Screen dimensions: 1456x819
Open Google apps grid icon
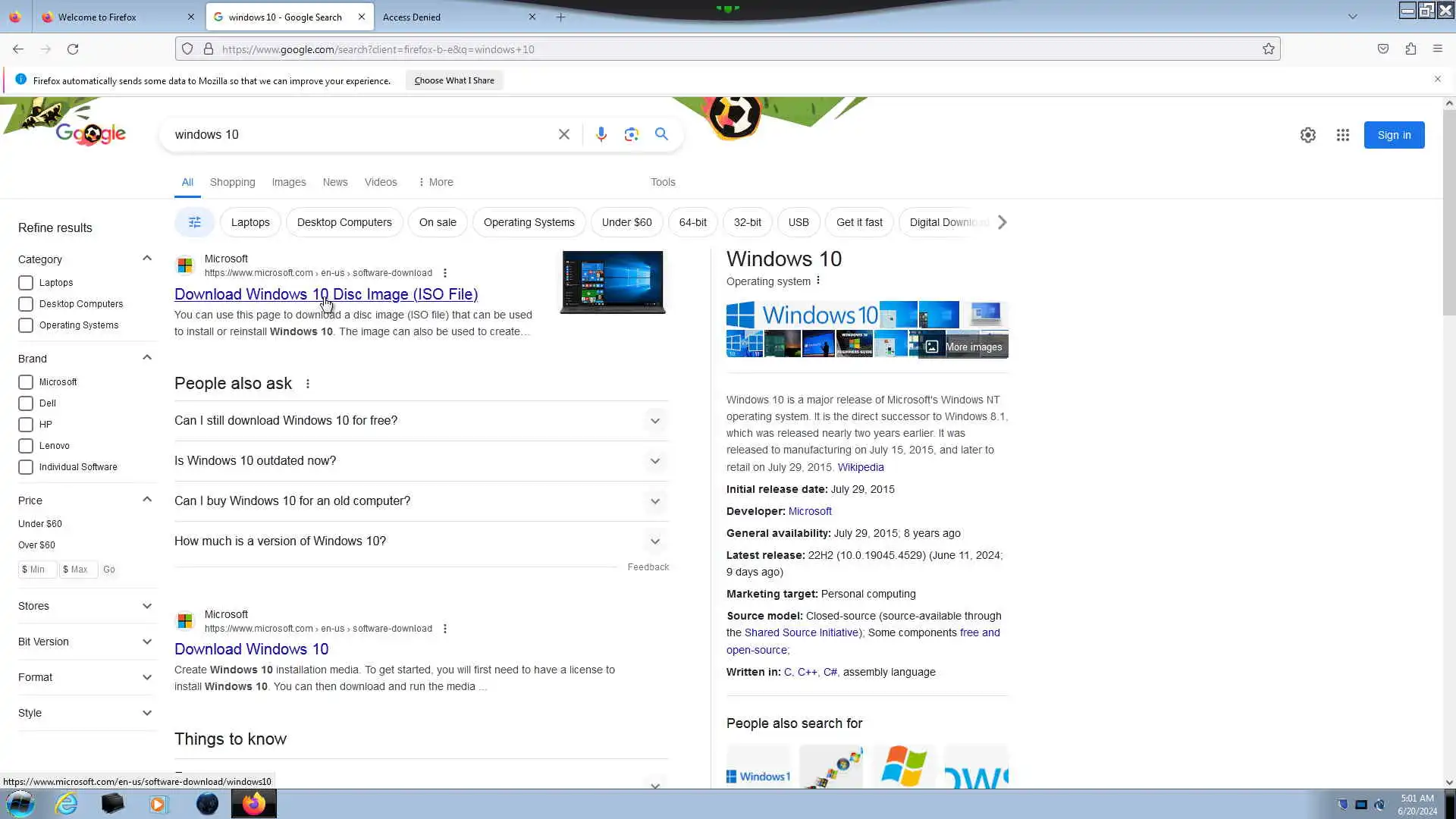click(1342, 135)
